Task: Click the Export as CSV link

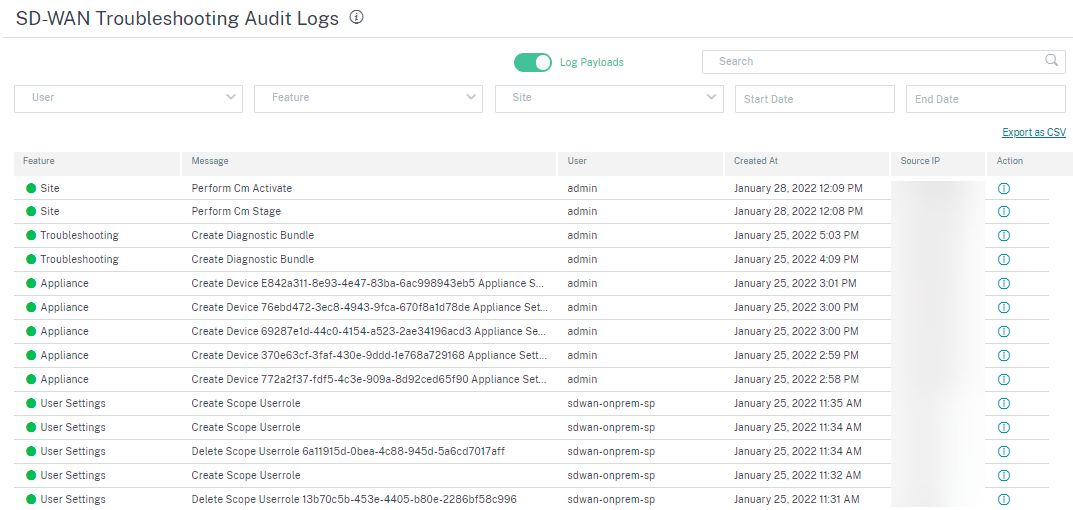Action: 1034,132
